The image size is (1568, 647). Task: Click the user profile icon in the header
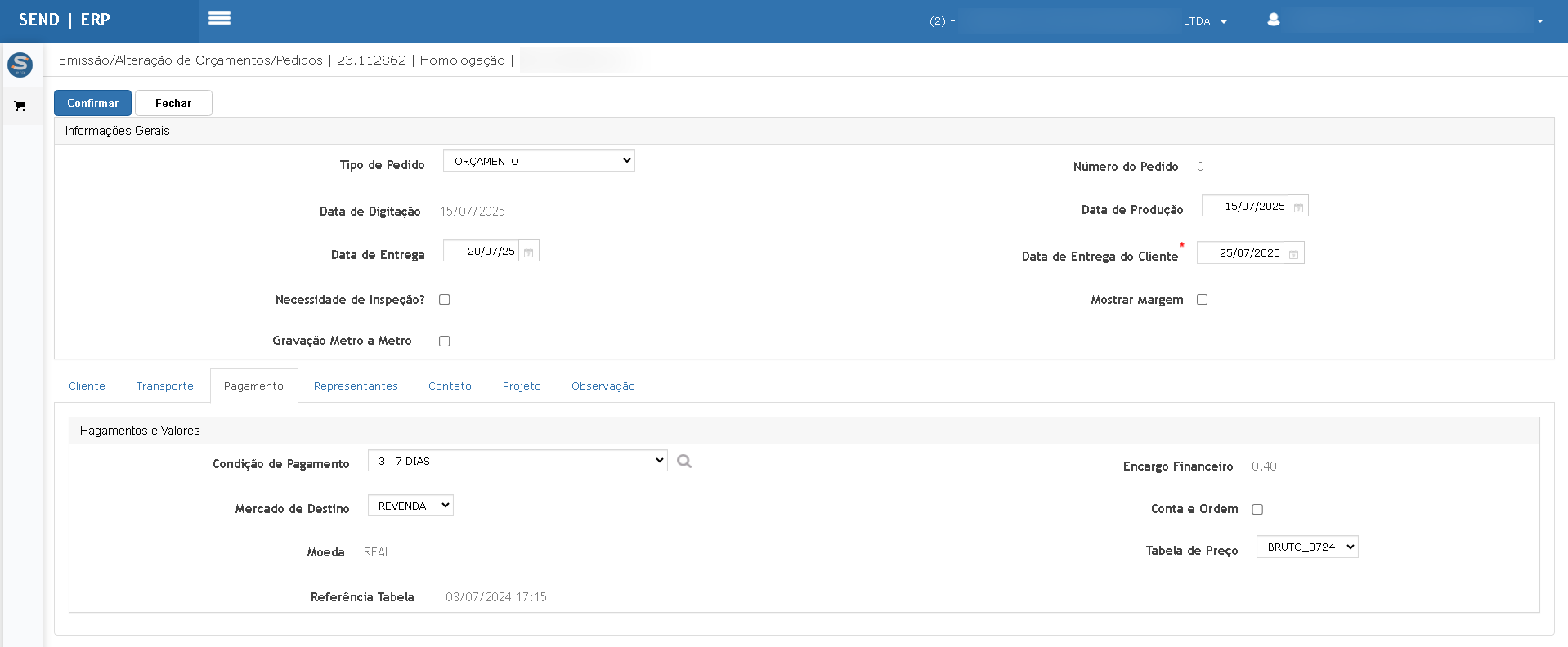(1273, 20)
